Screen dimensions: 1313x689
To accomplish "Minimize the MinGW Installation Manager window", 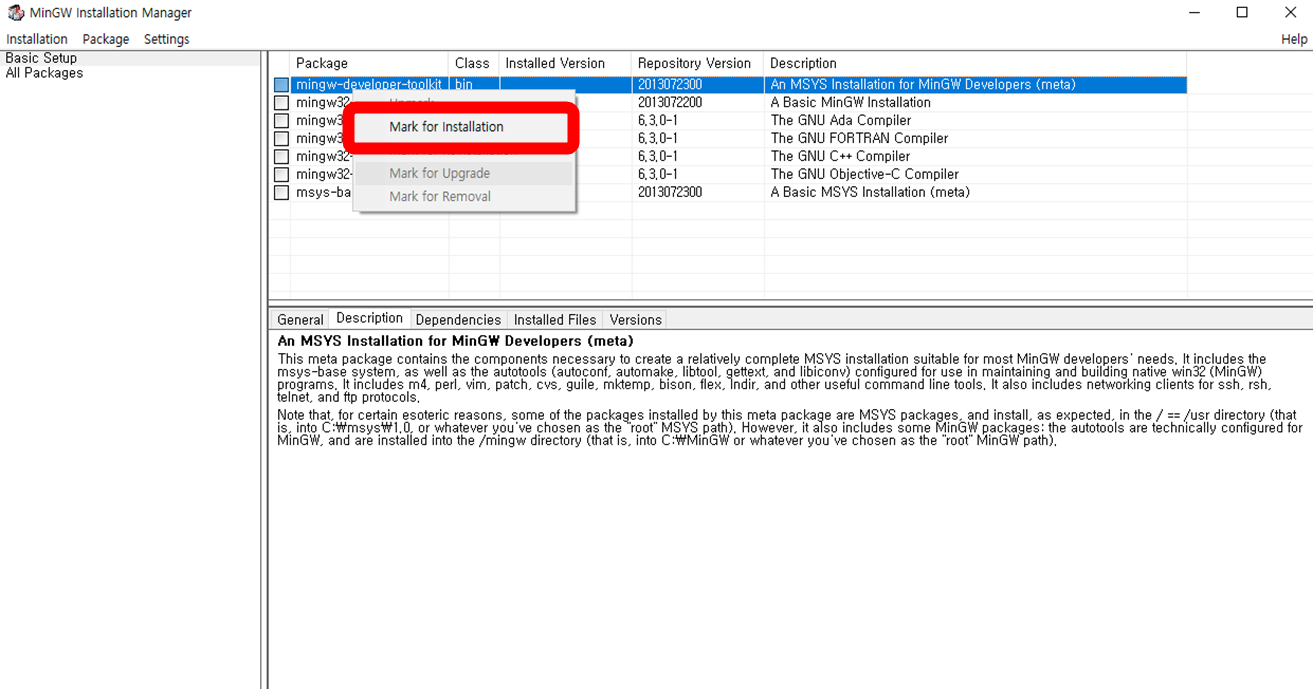I will click(x=1194, y=13).
